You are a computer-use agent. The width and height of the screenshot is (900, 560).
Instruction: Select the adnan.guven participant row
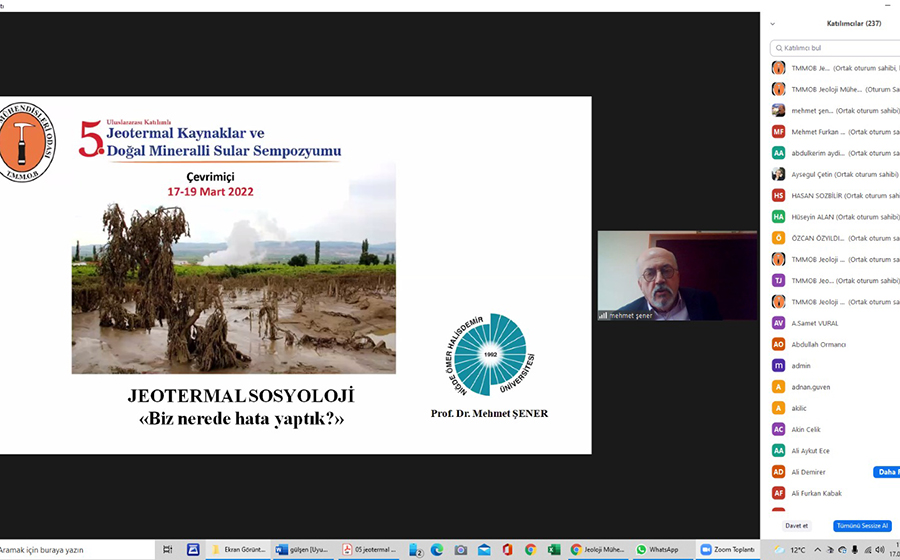tap(835, 387)
